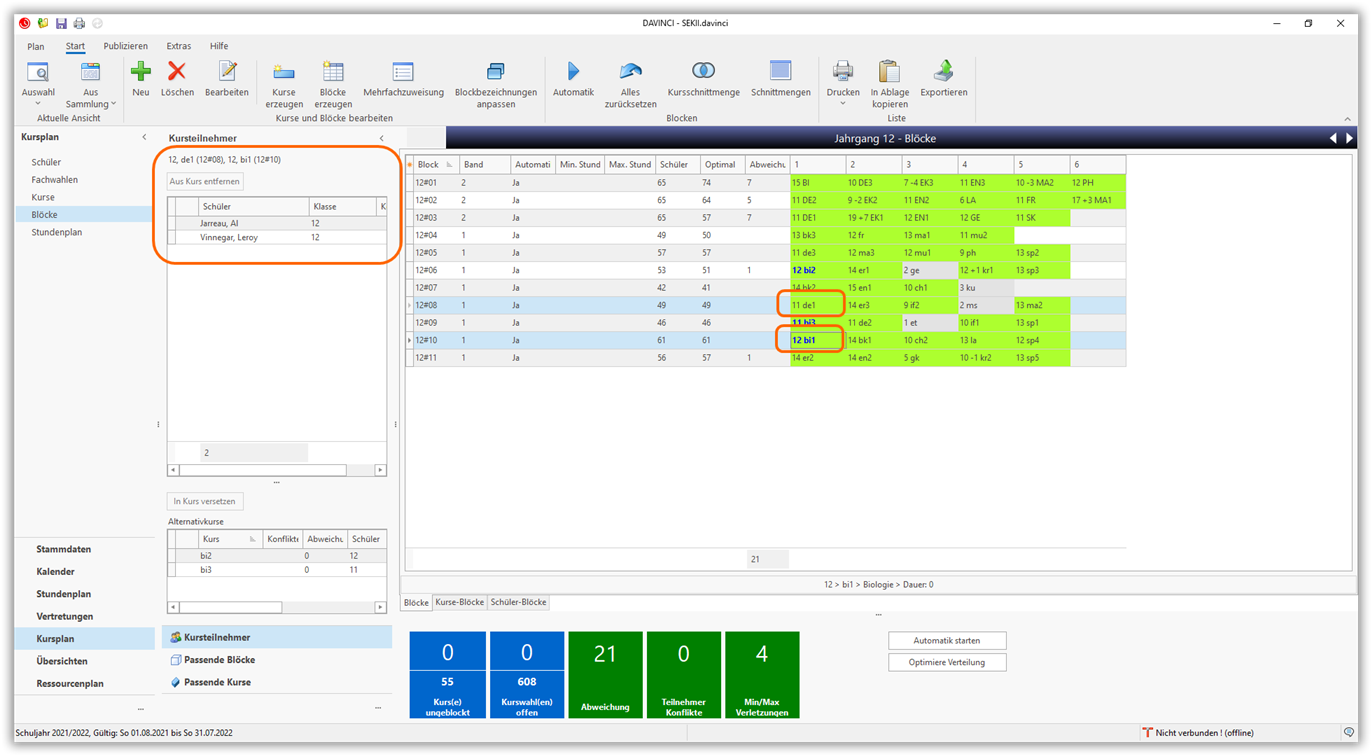
Task: Click the Automatik starten button
Action: click(946, 641)
